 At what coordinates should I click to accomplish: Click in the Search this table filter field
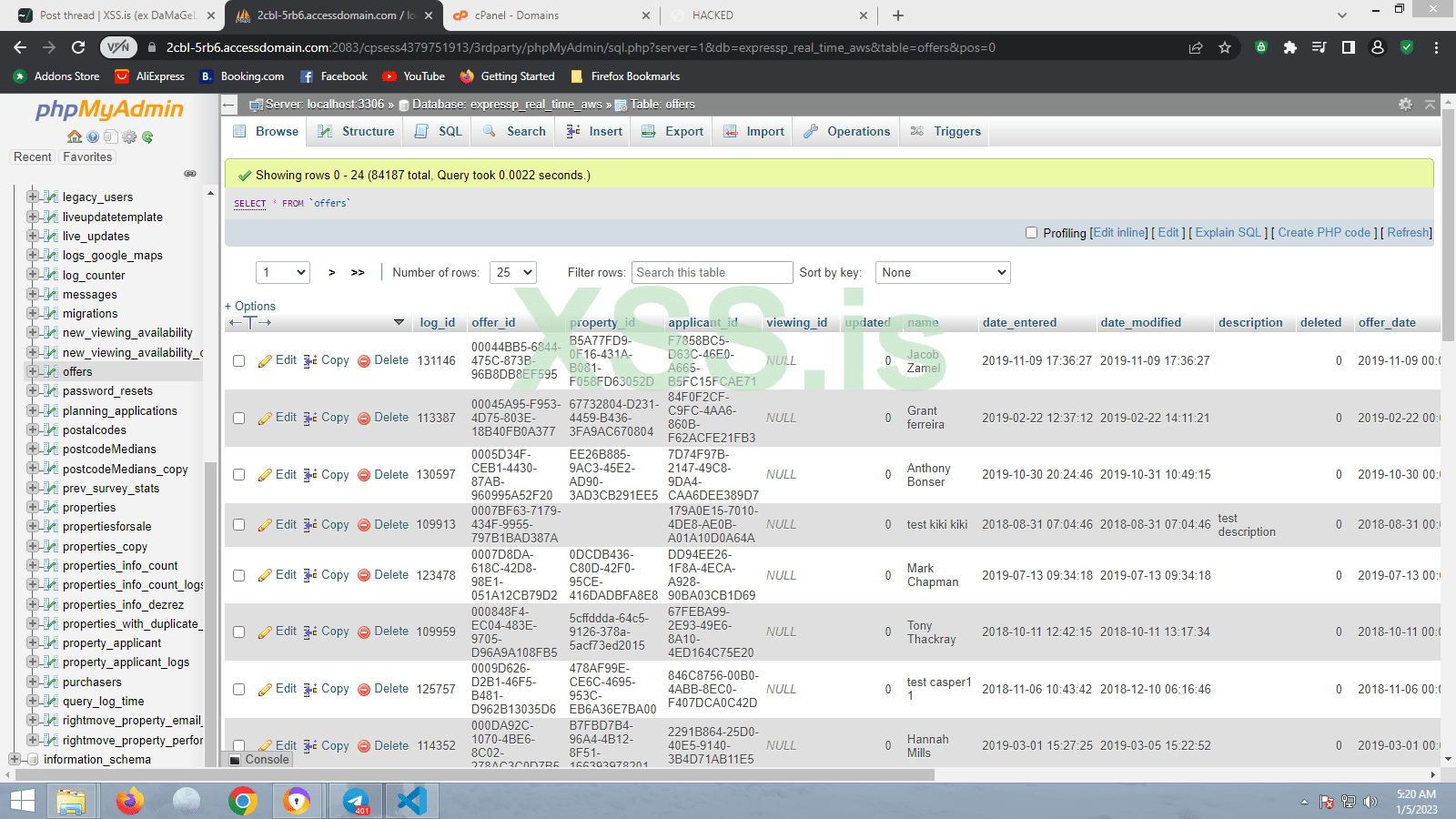(713, 272)
